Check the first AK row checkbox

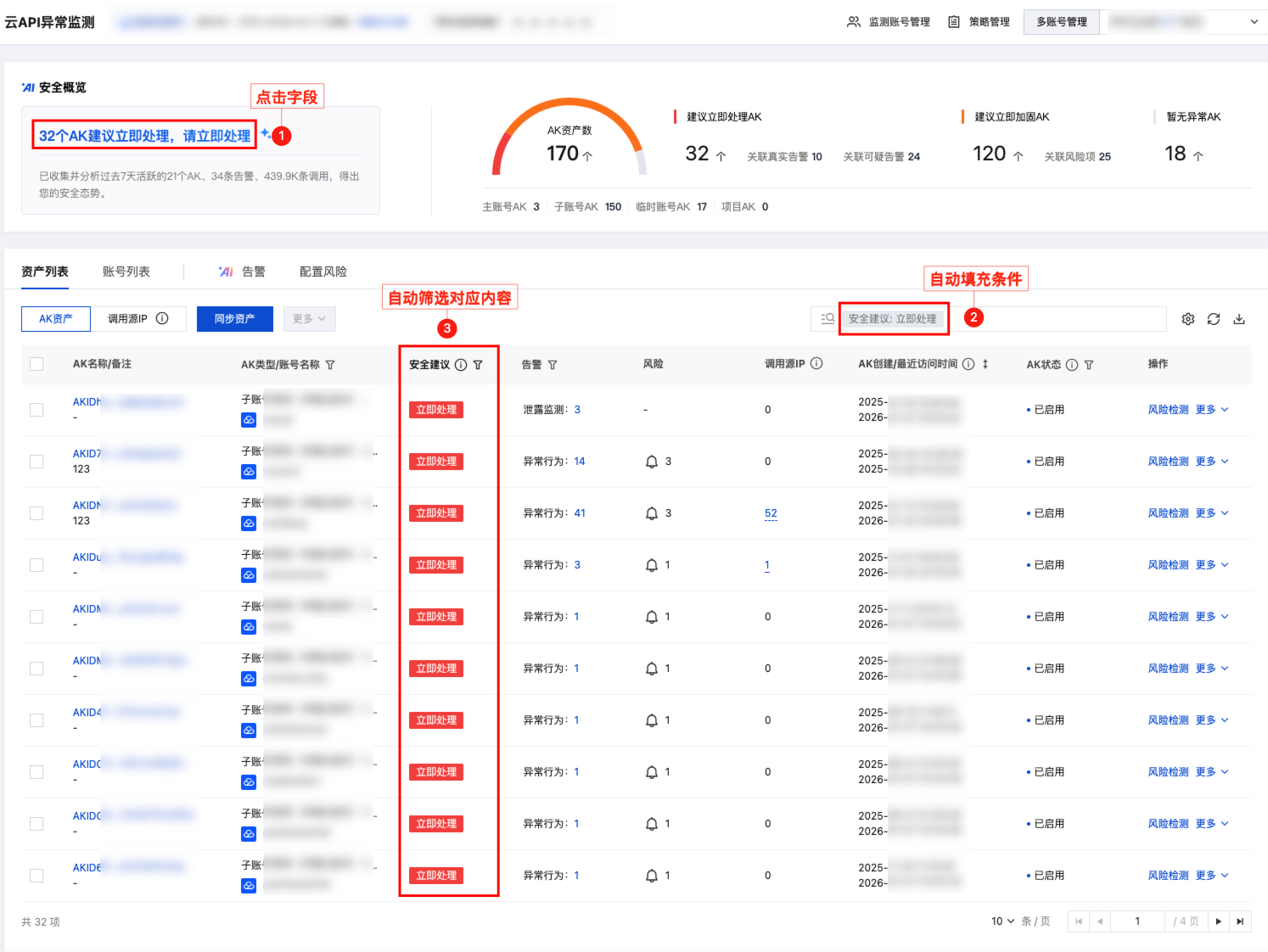tap(36, 410)
